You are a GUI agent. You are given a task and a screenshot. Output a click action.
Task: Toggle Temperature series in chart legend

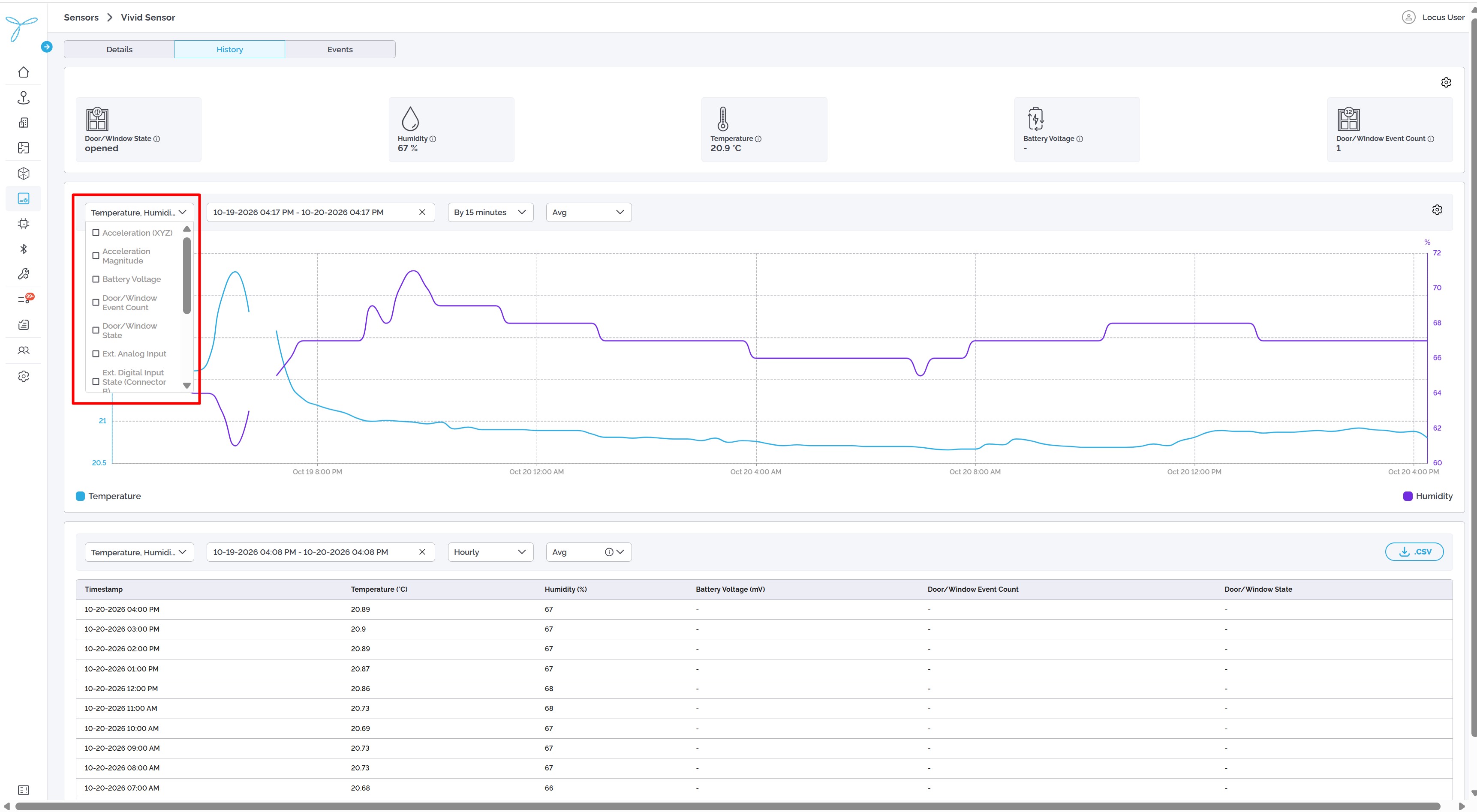pyautogui.click(x=108, y=496)
